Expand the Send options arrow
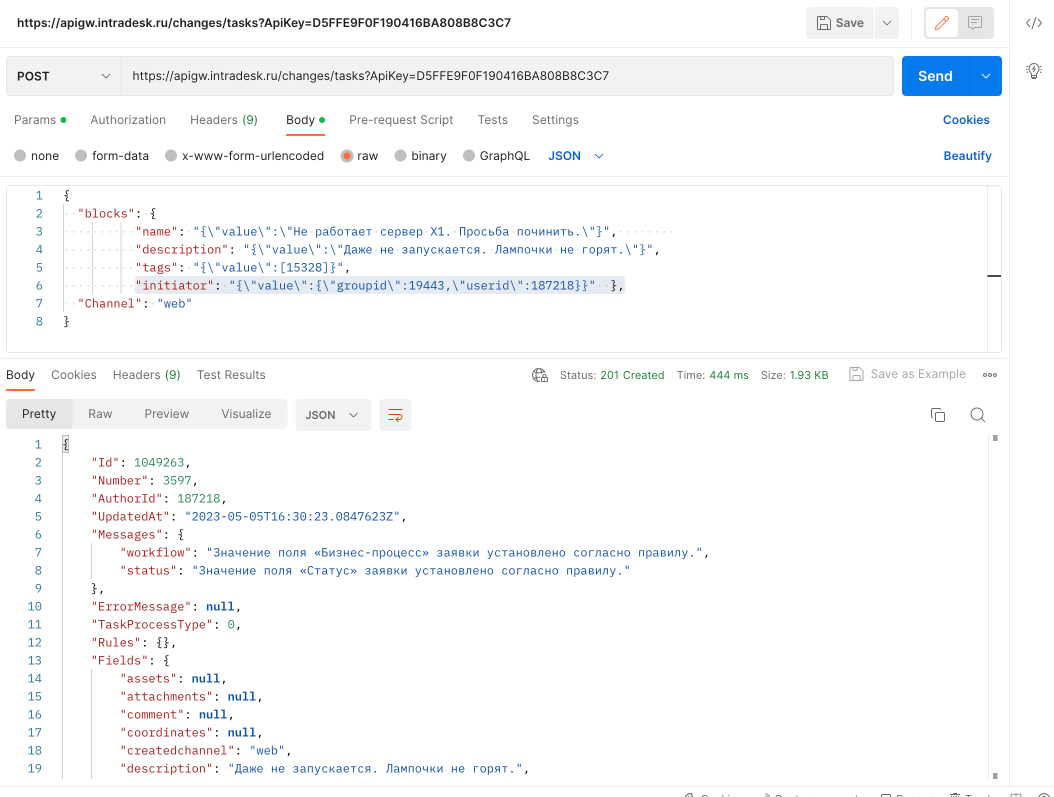 tap(985, 76)
